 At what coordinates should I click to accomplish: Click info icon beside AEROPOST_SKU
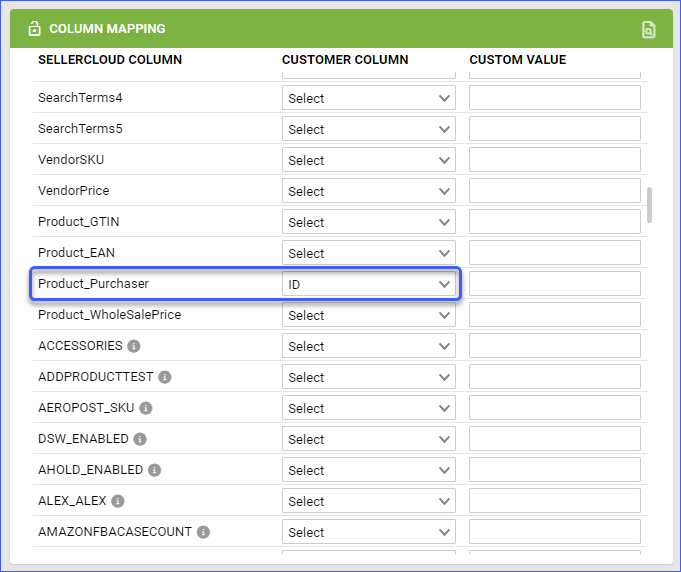[146, 408]
